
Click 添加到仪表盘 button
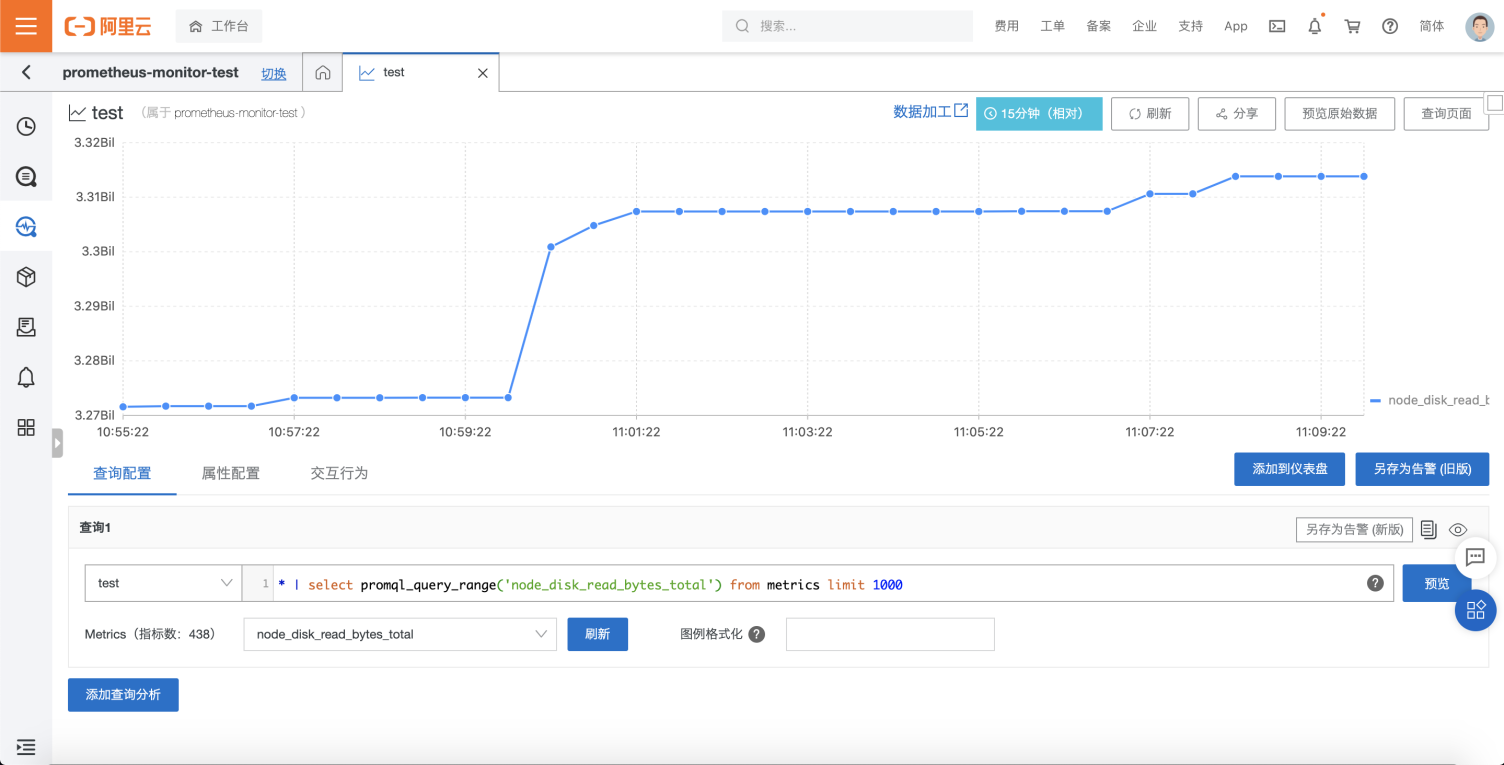click(1290, 469)
